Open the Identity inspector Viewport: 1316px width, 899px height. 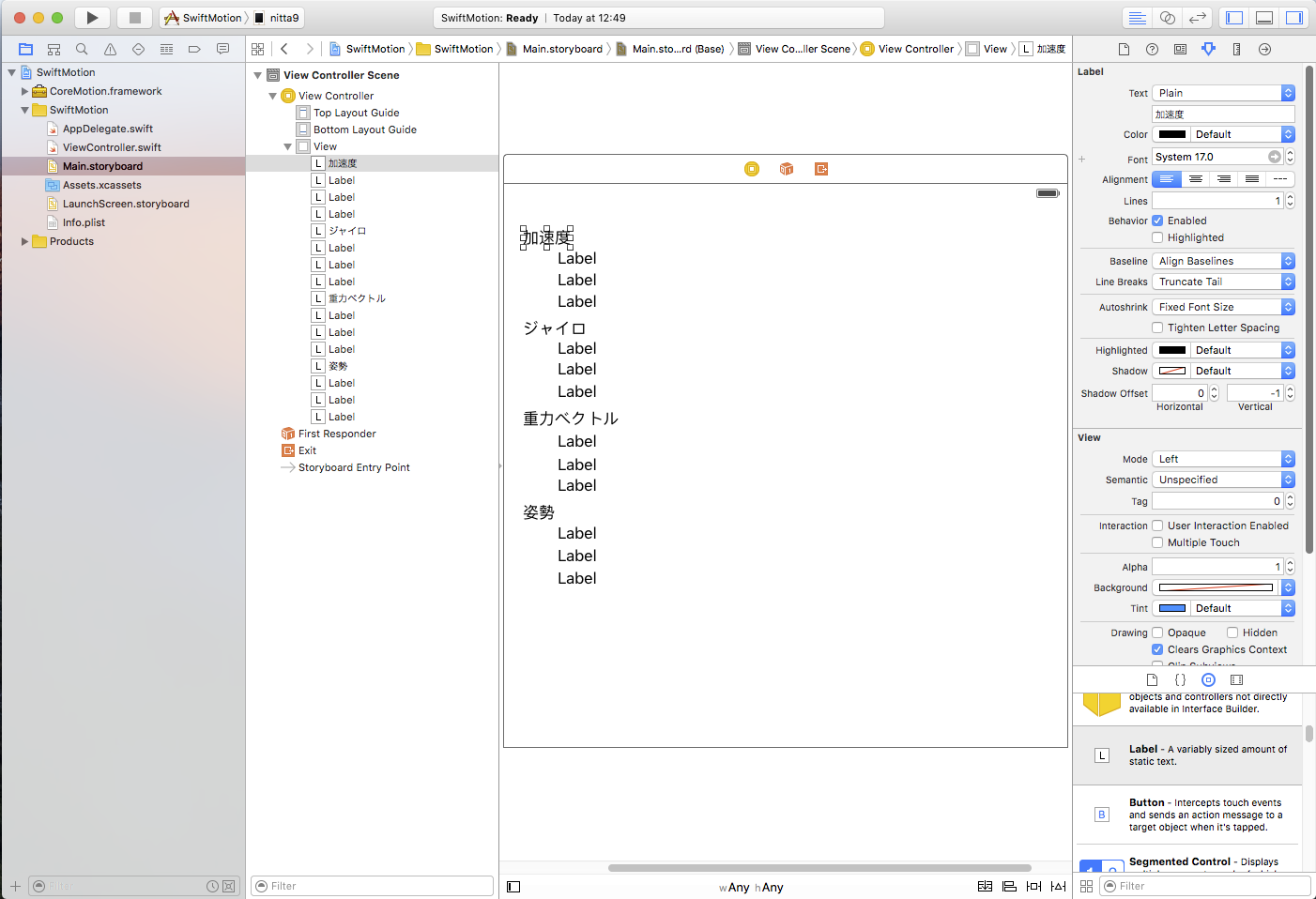1180,49
